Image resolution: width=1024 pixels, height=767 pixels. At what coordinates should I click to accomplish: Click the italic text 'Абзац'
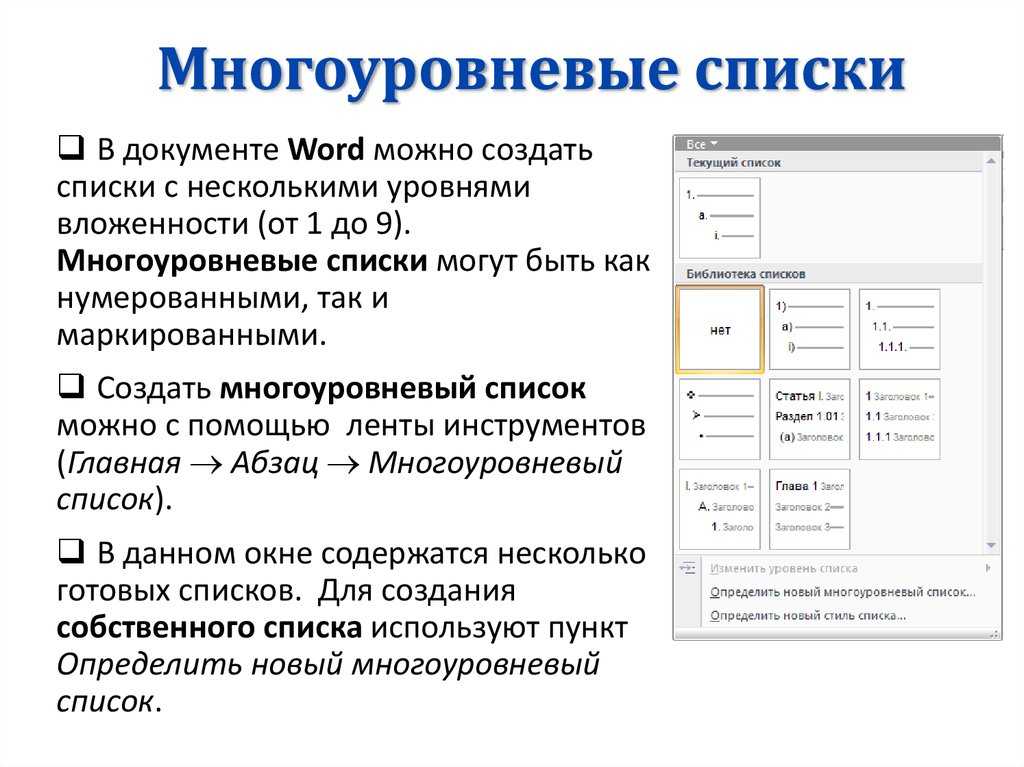pyautogui.click(x=274, y=463)
